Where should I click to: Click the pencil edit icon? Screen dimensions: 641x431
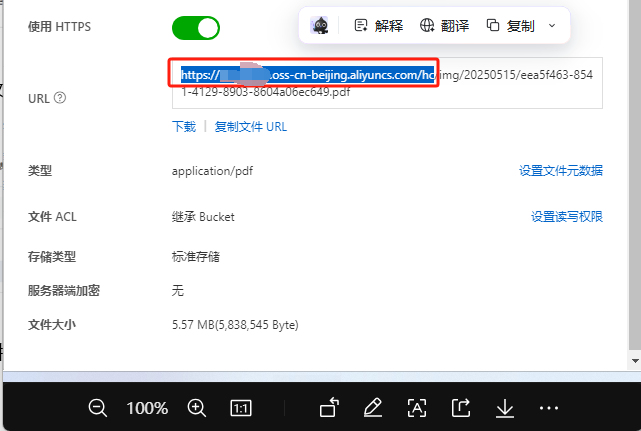(373, 407)
